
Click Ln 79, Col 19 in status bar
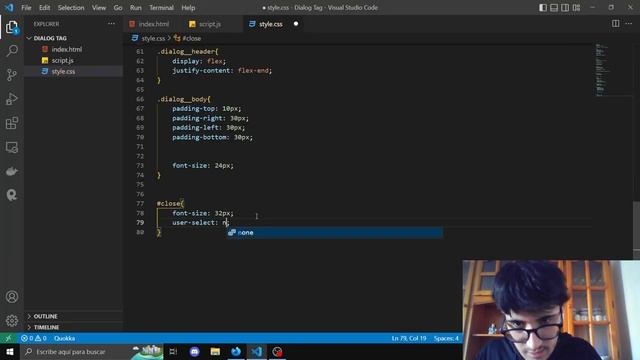(x=409, y=338)
